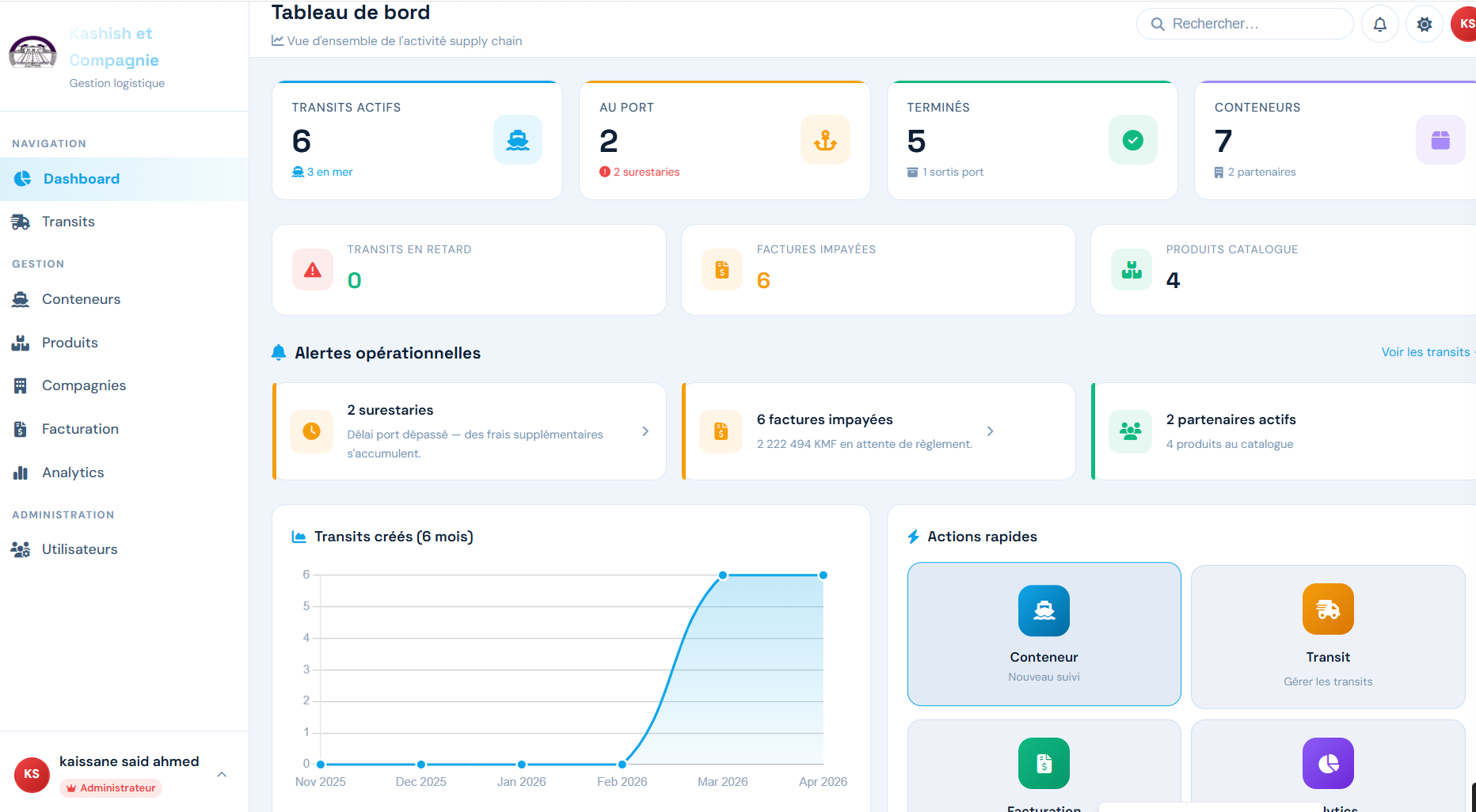Click the Feb 2026 chart data point
Image resolution: width=1476 pixels, height=812 pixels.
point(622,765)
